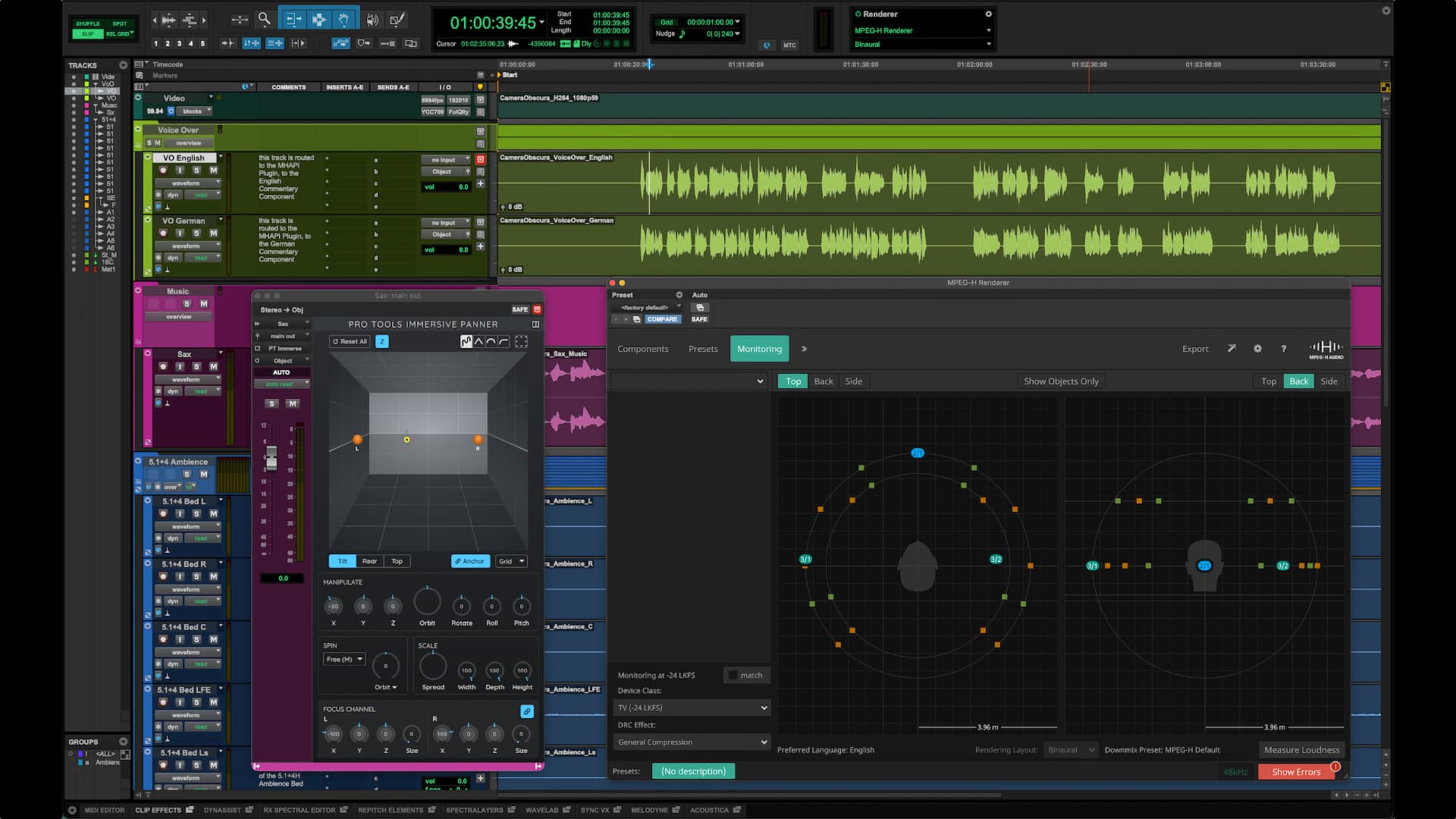Switch to the Components tab

(x=642, y=349)
